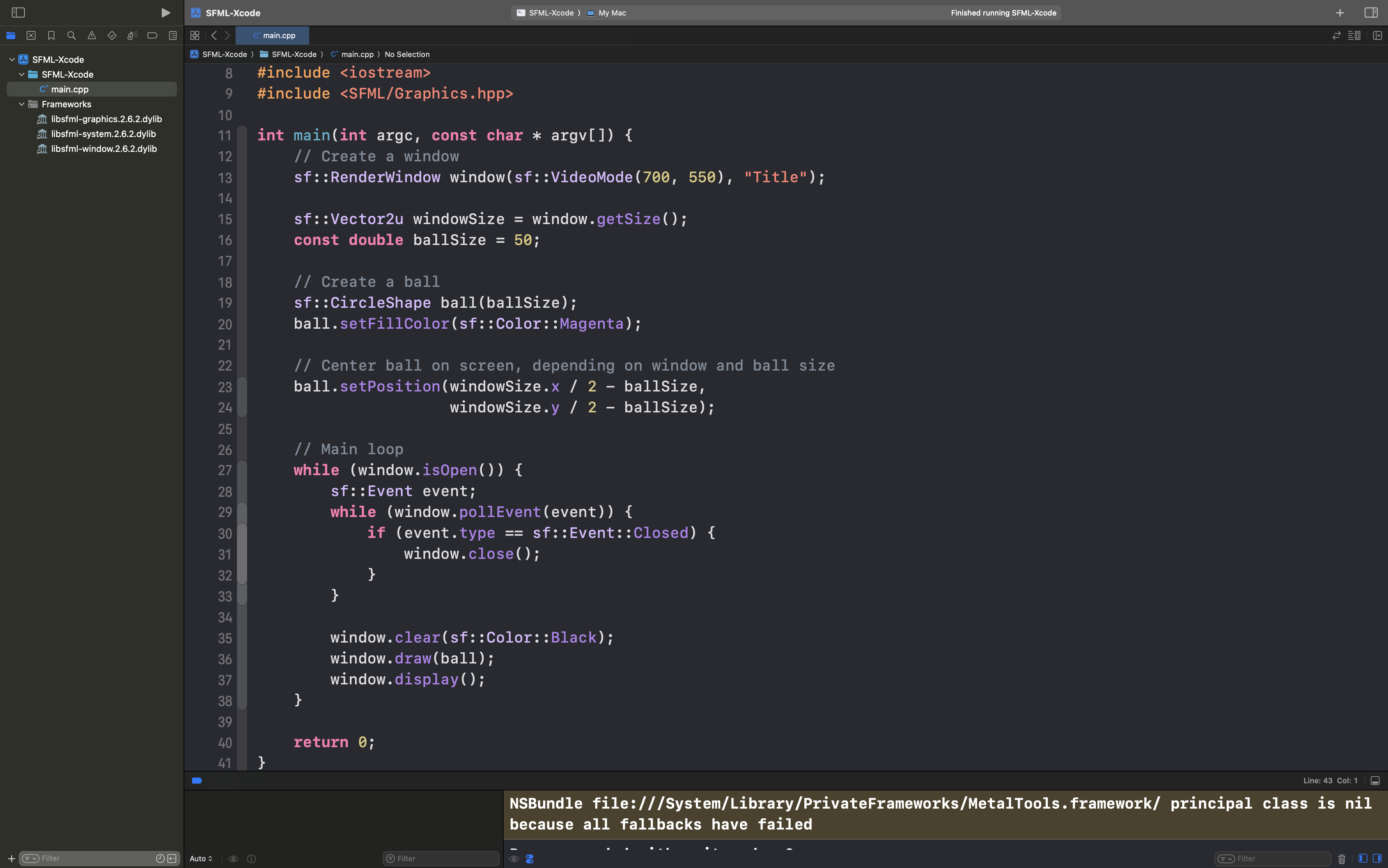This screenshot has height=868, width=1388.
Task: Click the SFML-Xcode window title
Action: coord(233,12)
